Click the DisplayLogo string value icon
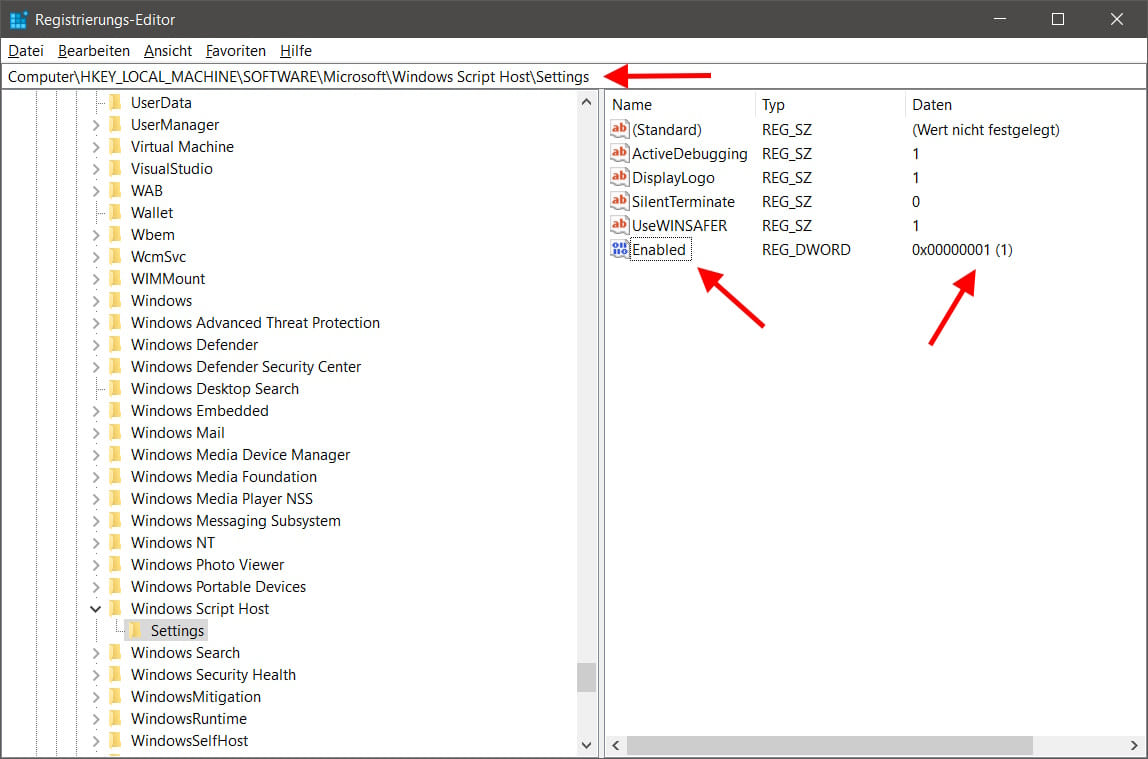 (x=618, y=177)
